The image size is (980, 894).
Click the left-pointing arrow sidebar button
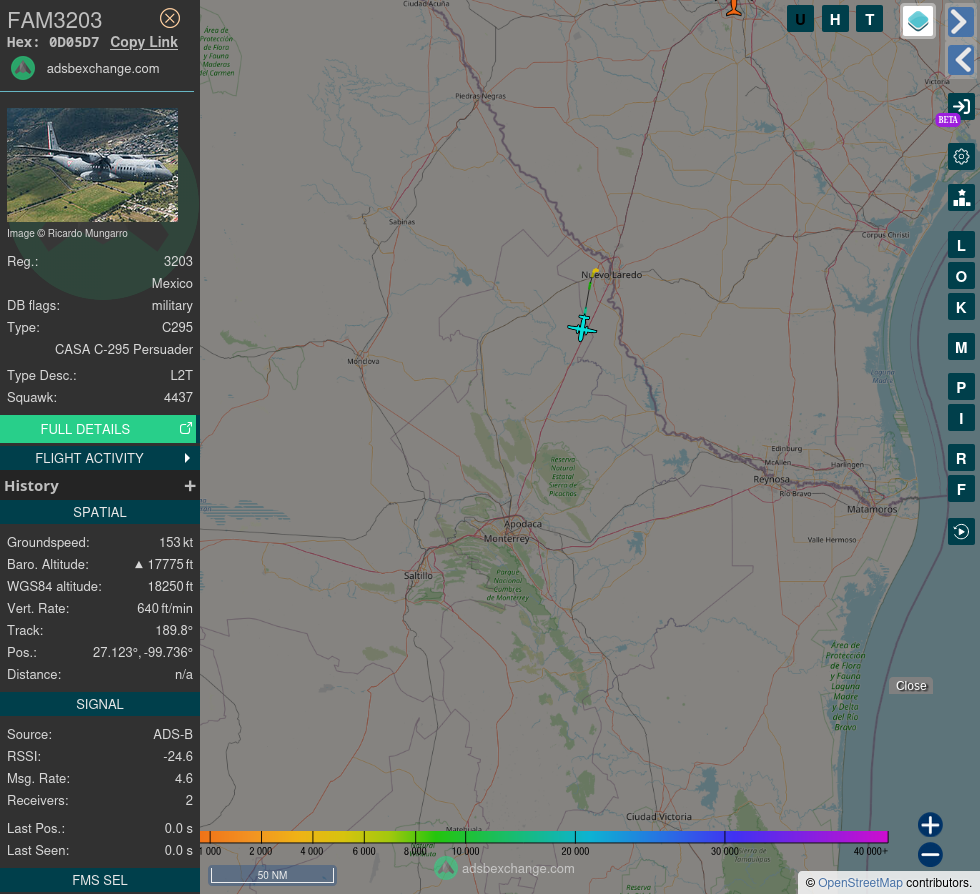click(x=961, y=61)
